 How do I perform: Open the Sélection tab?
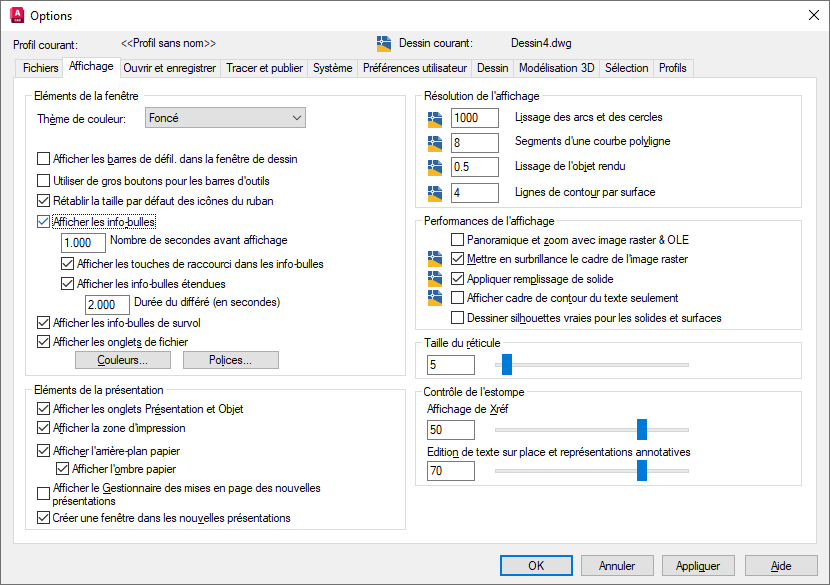[627, 68]
